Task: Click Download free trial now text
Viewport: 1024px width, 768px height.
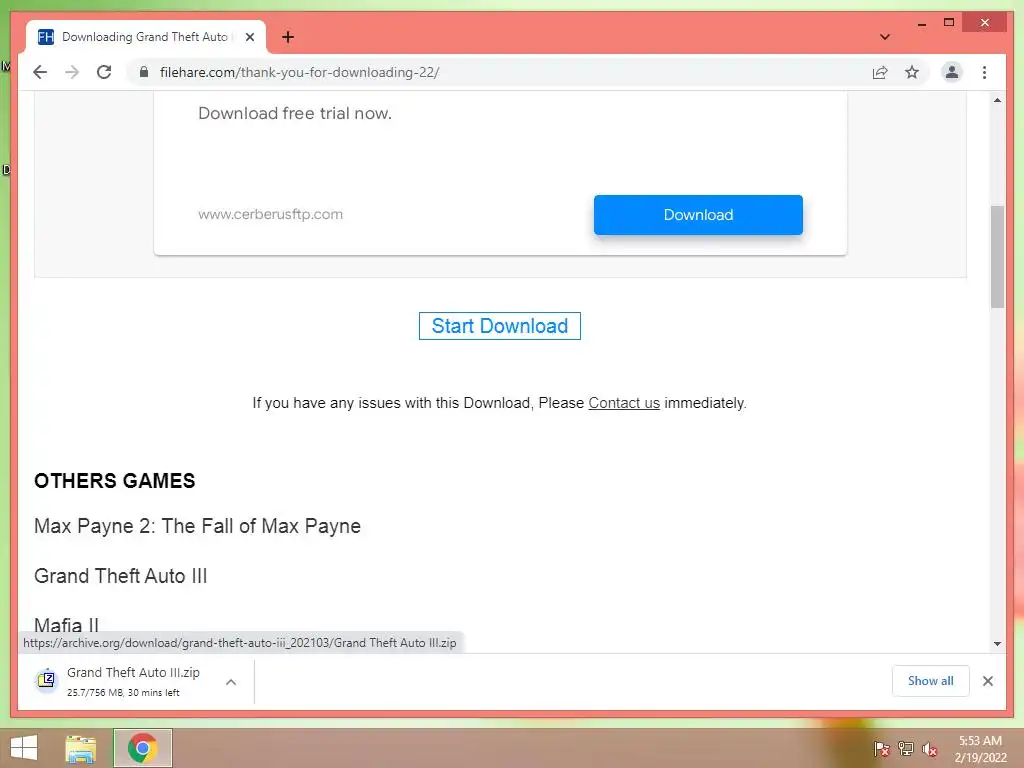Action: tap(295, 114)
